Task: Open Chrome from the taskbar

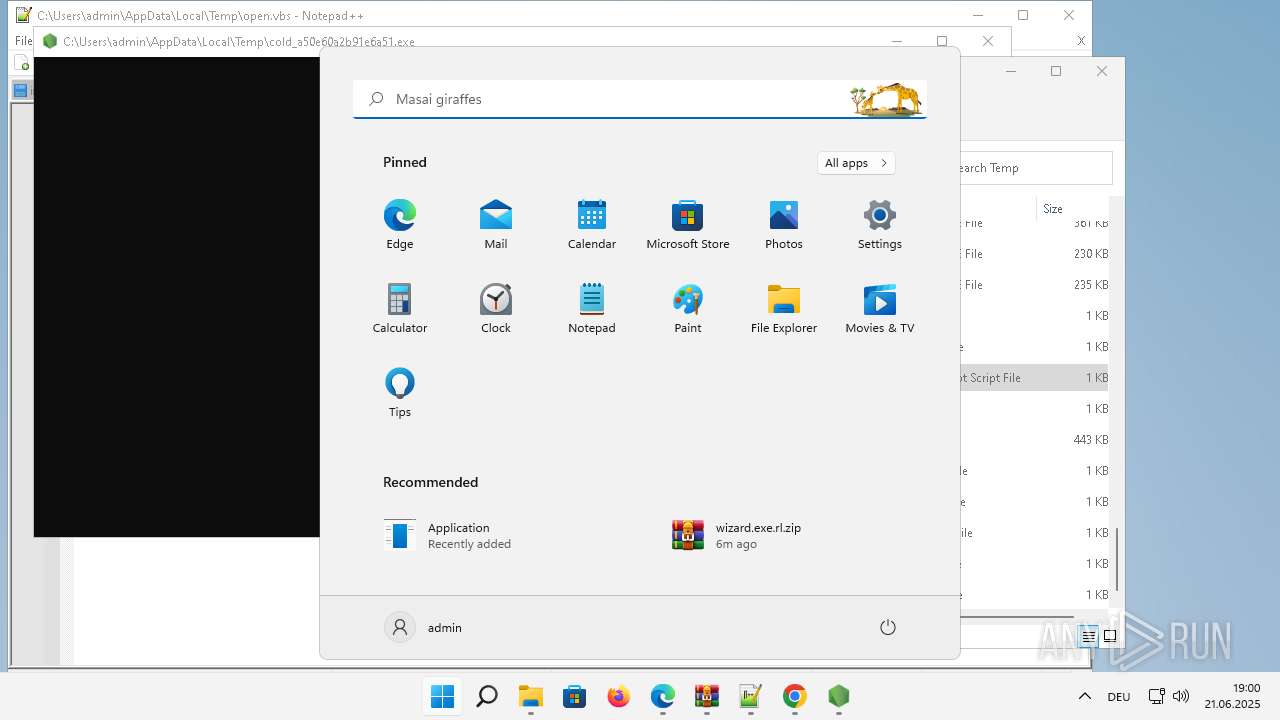Action: (x=795, y=696)
